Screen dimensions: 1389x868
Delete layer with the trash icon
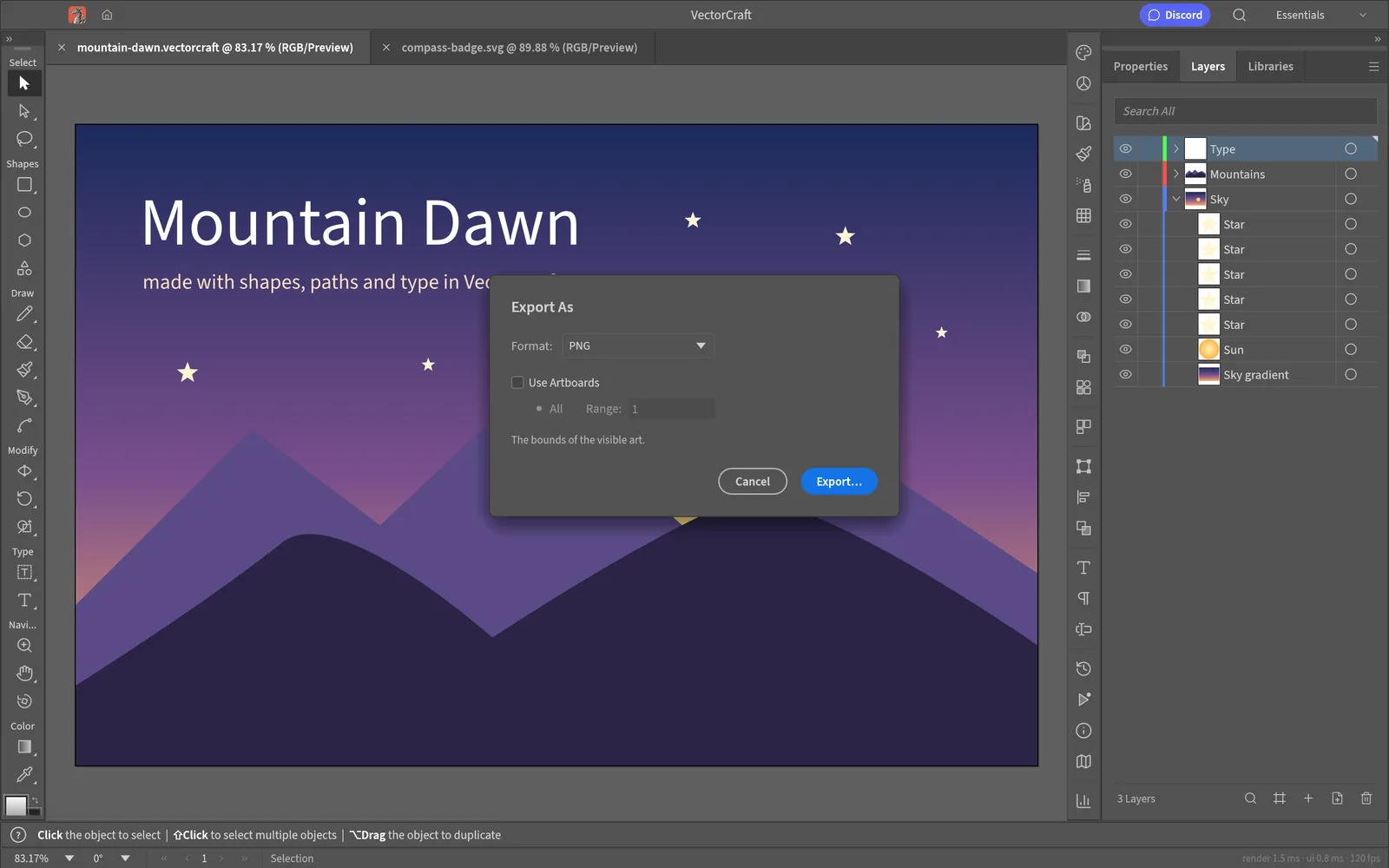tap(1366, 799)
